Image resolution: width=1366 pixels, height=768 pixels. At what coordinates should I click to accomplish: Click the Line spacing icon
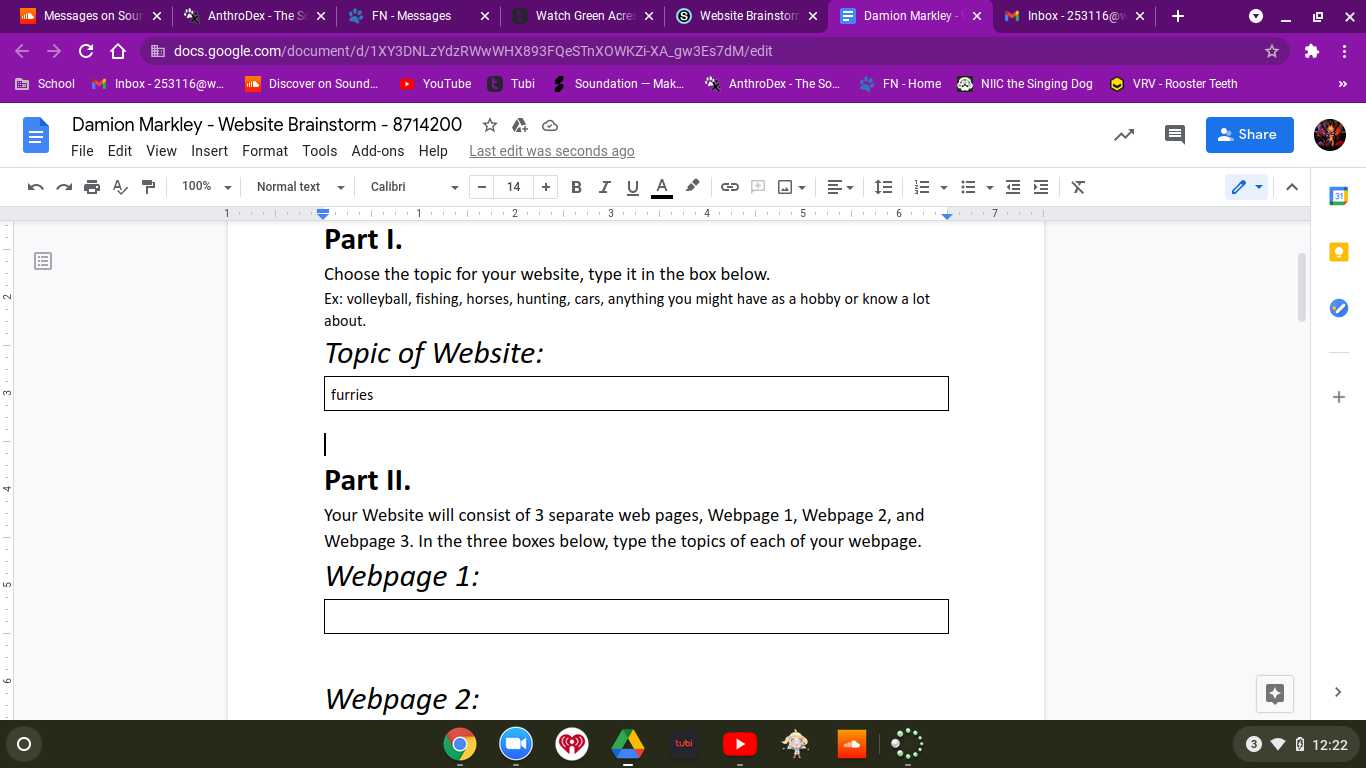[x=884, y=187]
